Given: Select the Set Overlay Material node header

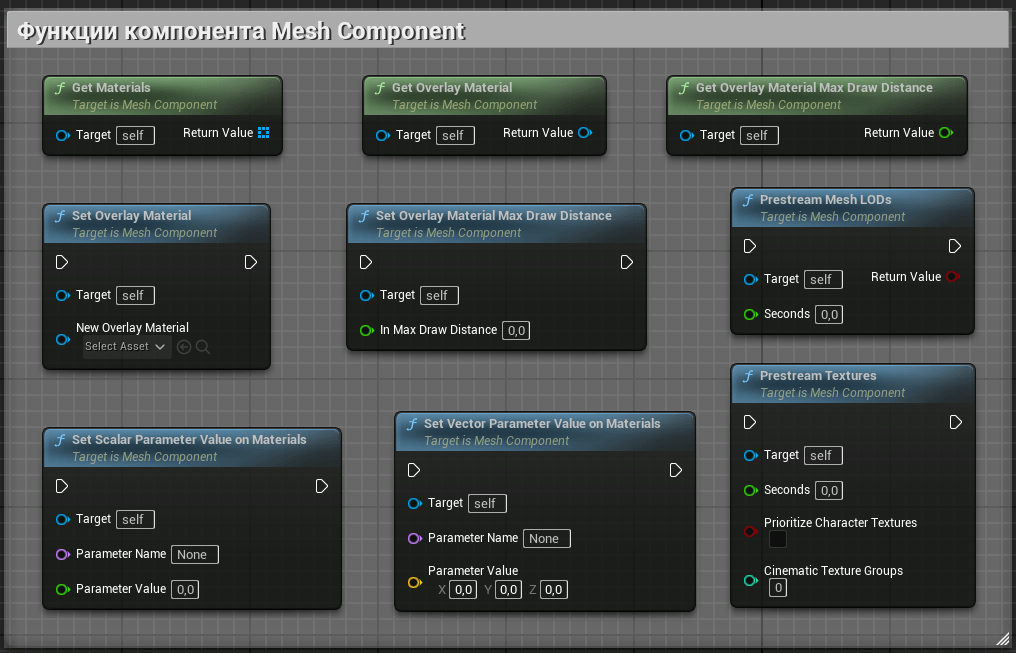Looking at the screenshot, I should click(156, 224).
